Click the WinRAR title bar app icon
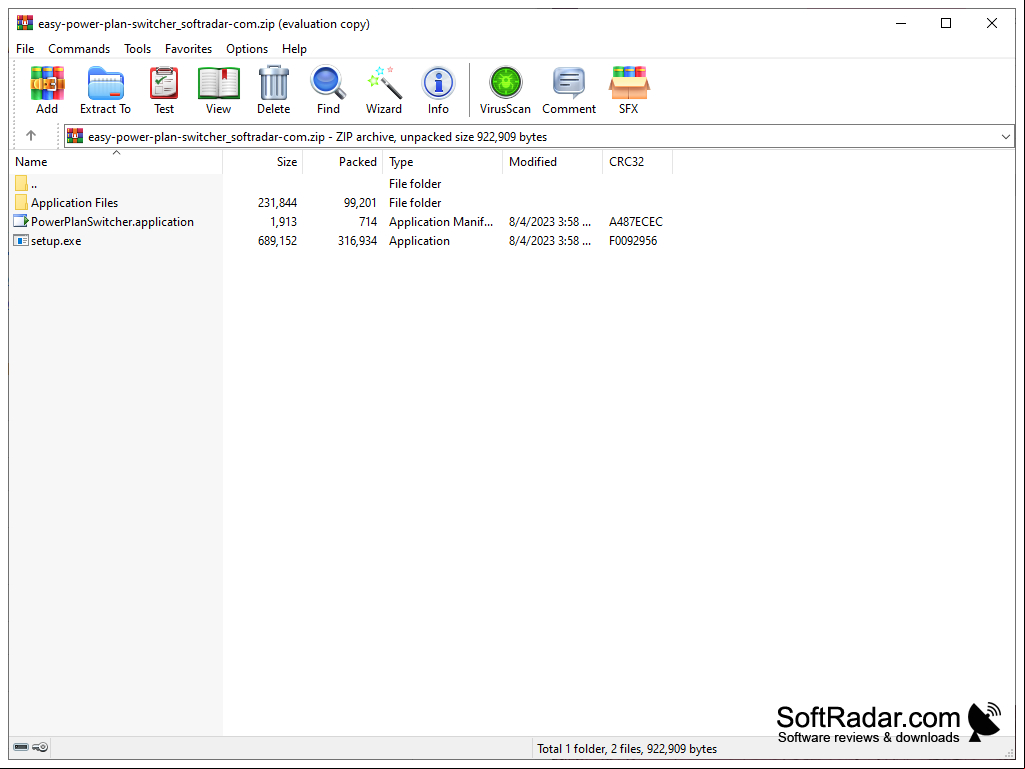1025x769 pixels. tap(25, 24)
